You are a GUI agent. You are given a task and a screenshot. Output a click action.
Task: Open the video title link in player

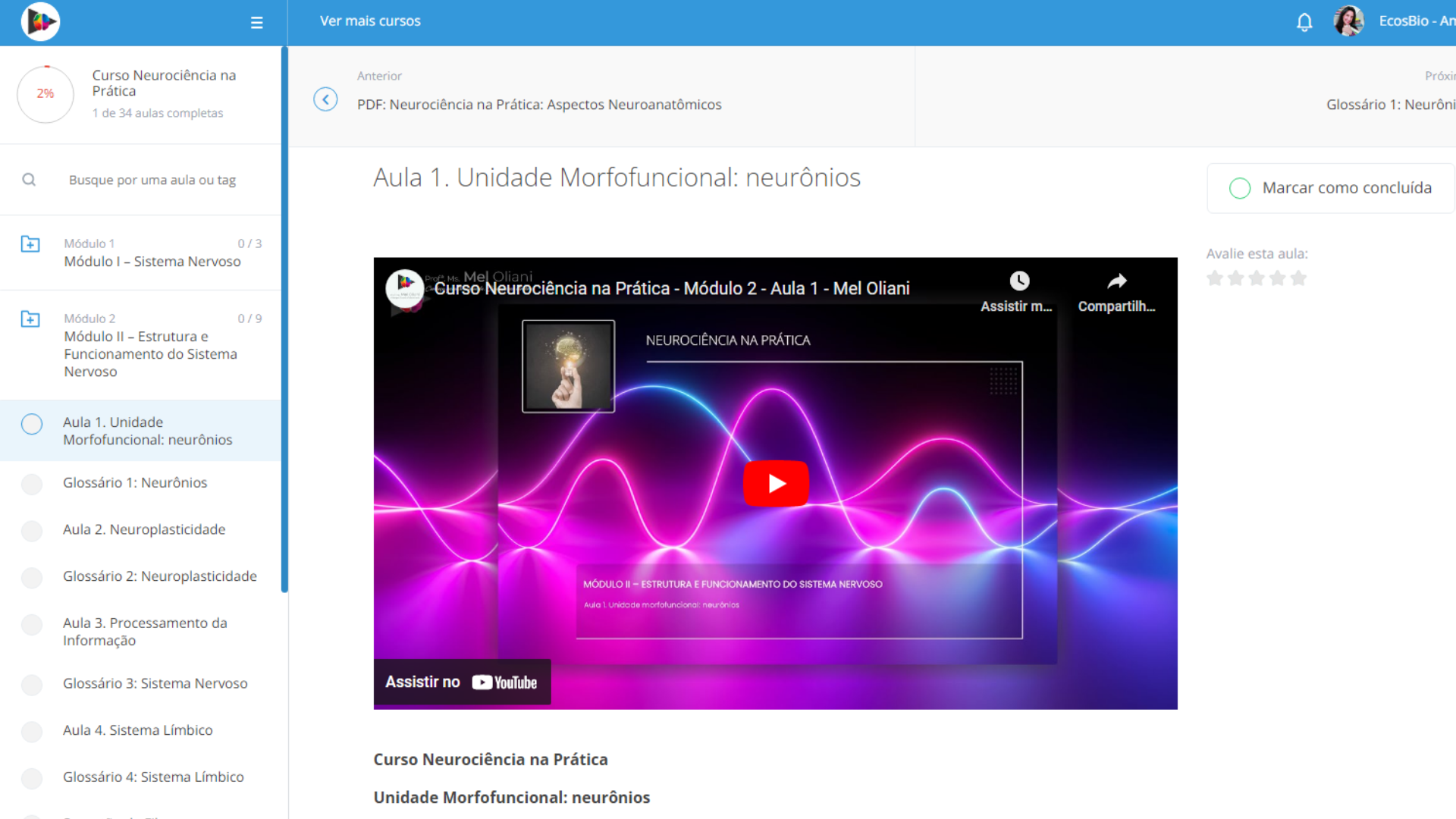[x=671, y=288]
